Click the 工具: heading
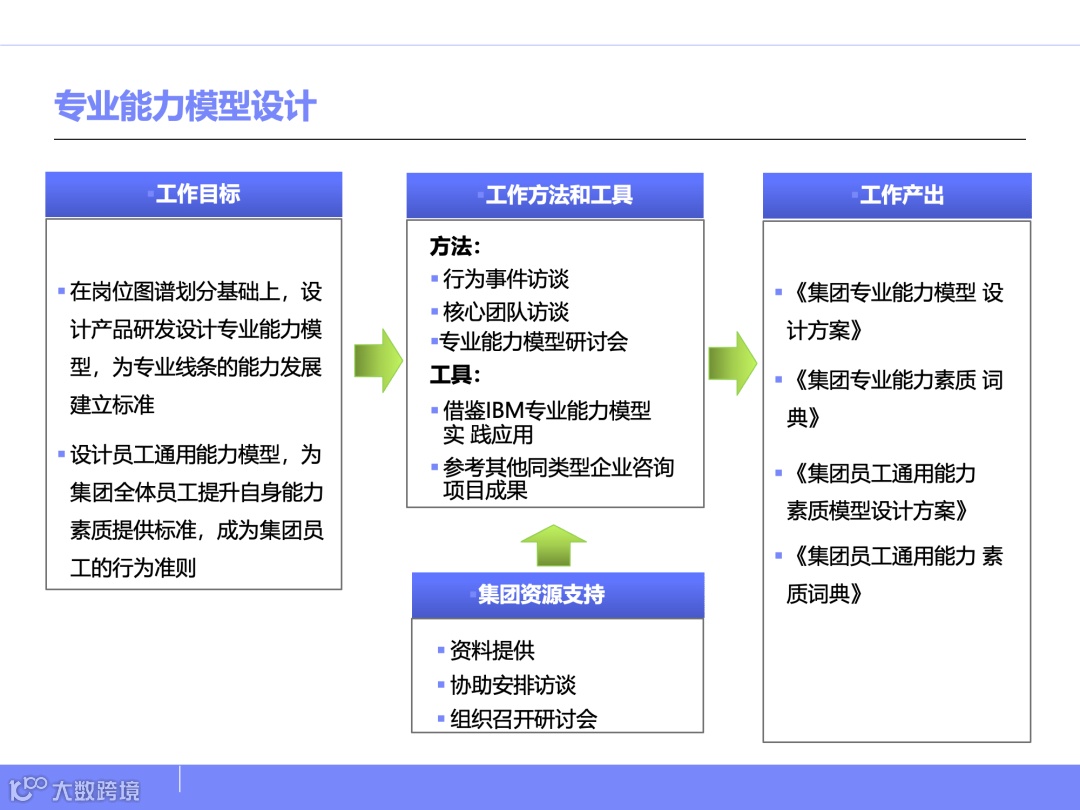Screen dimensions: 1080x810 click(x=455, y=375)
